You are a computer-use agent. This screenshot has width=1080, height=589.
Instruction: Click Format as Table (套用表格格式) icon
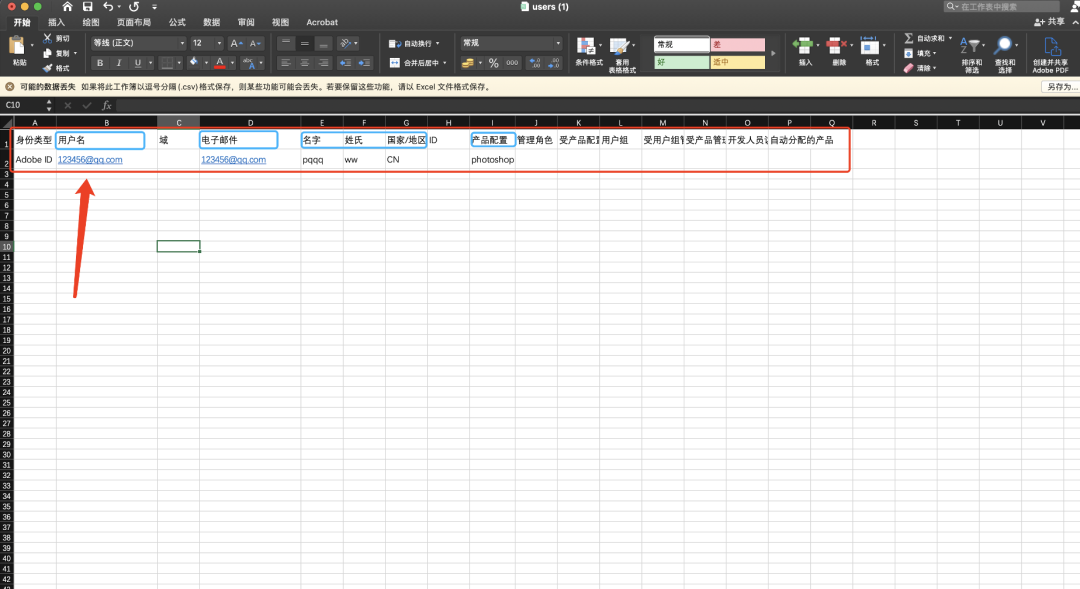click(620, 47)
